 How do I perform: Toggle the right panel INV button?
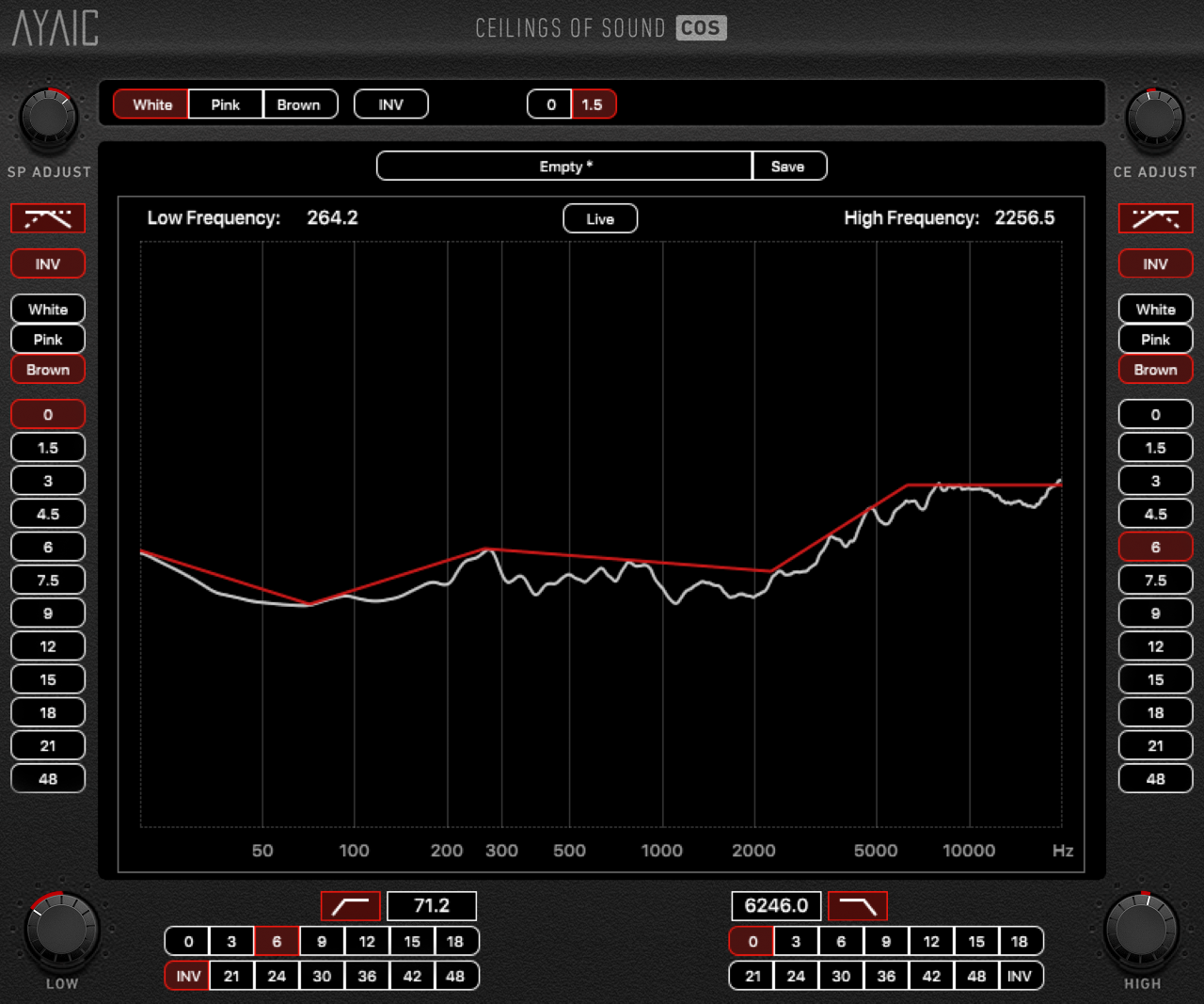(1155, 264)
